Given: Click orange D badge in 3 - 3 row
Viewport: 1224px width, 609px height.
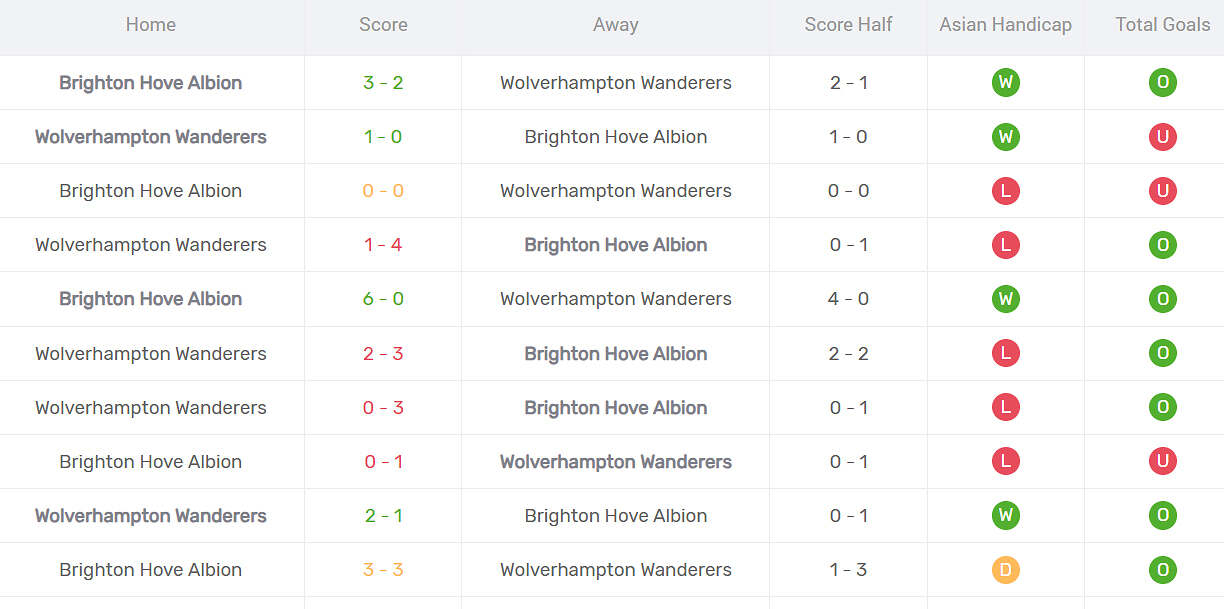Looking at the screenshot, I should tap(1005, 570).
